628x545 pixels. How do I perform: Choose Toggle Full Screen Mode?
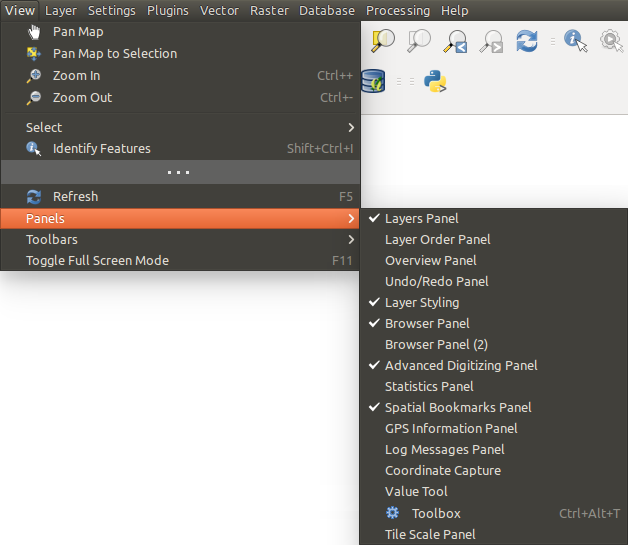click(97, 260)
